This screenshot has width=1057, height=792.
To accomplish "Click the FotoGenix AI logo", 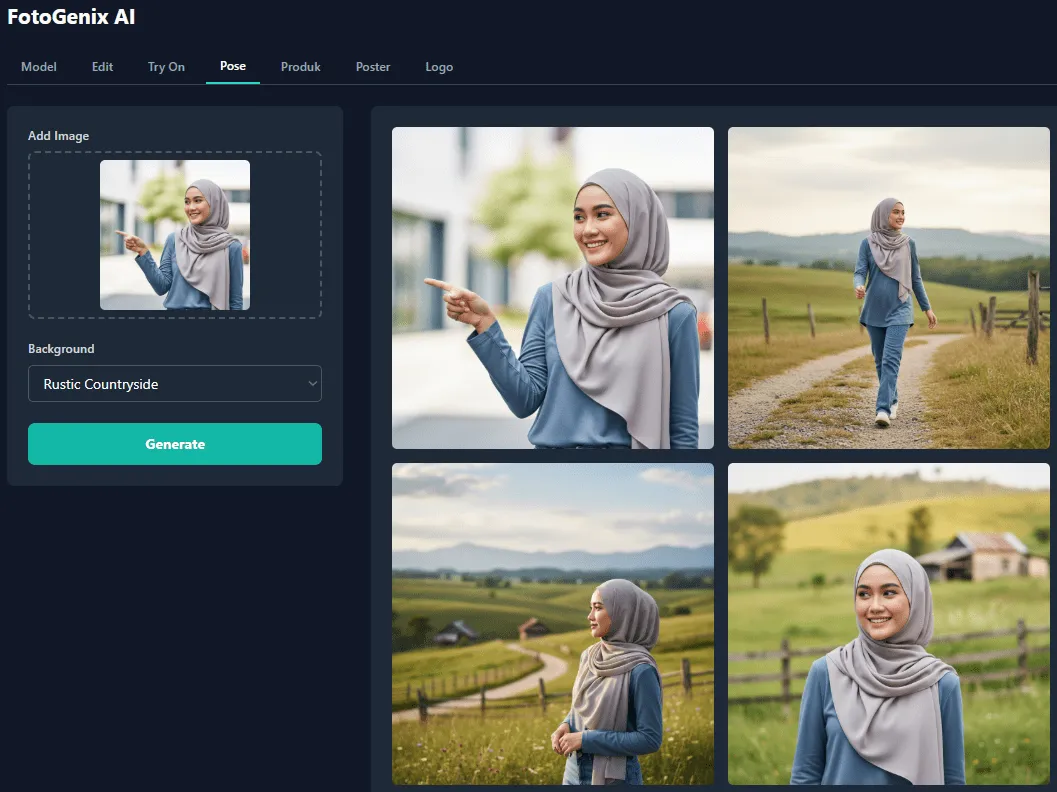I will pyautogui.click(x=71, y=17).
